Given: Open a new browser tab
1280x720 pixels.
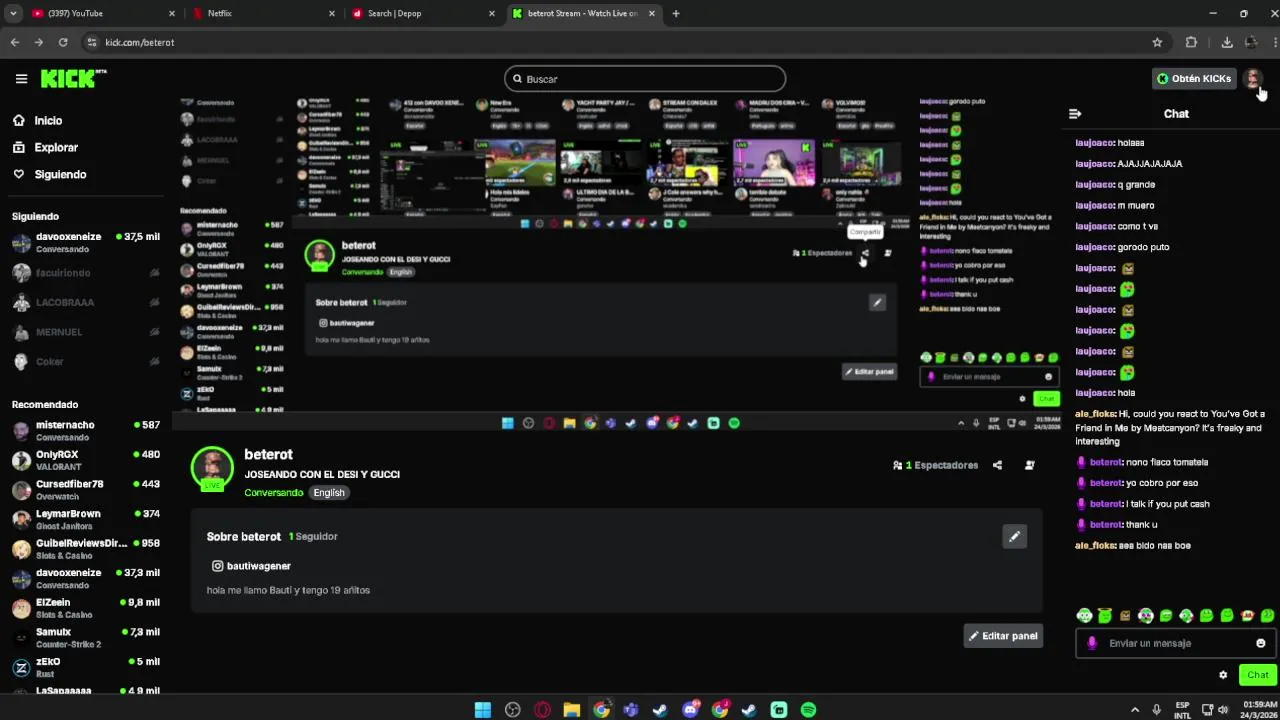Looking at the screenshot, I should (676, 13).
